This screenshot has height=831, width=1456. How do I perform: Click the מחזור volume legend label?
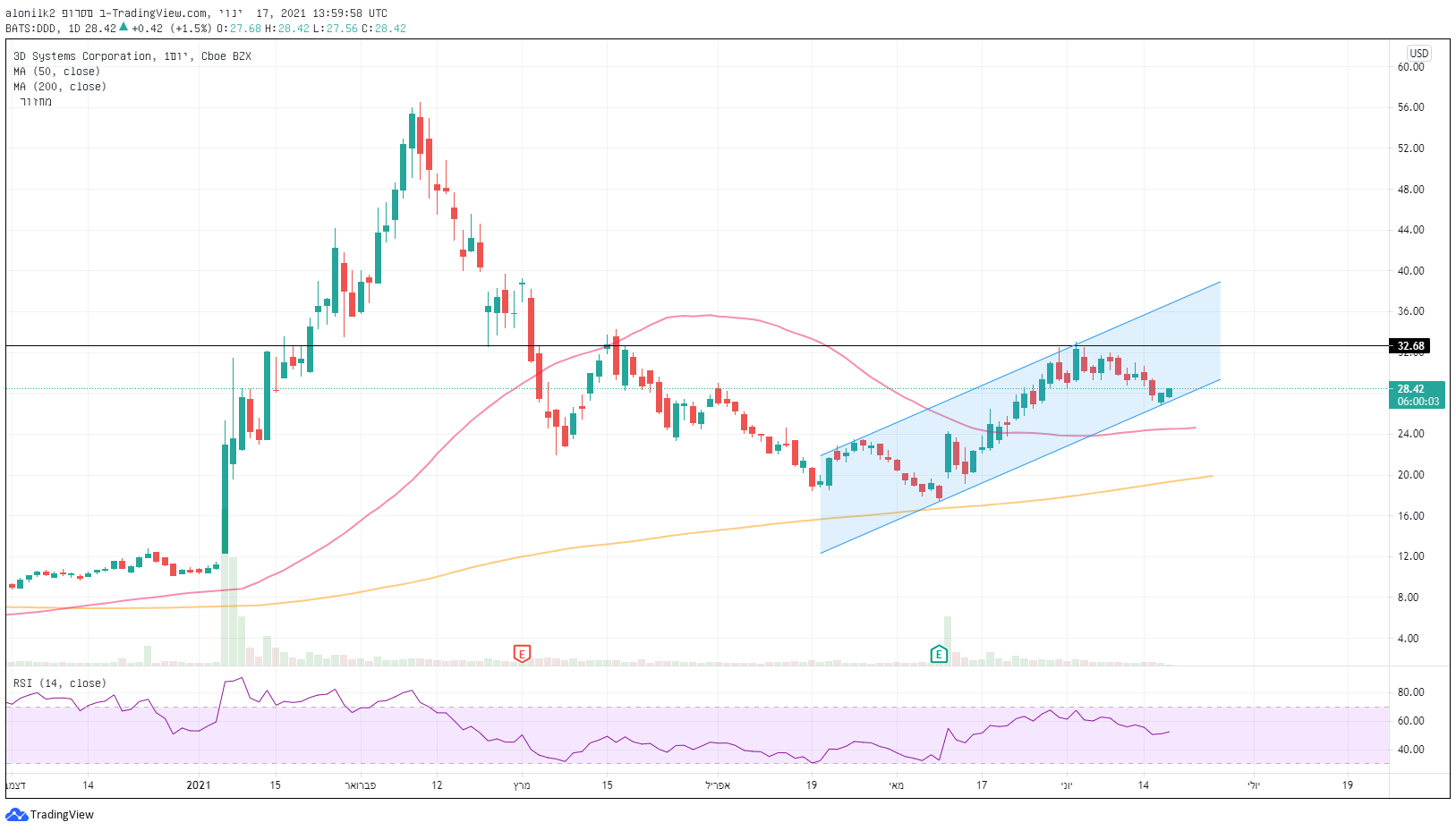pos(36,102)
